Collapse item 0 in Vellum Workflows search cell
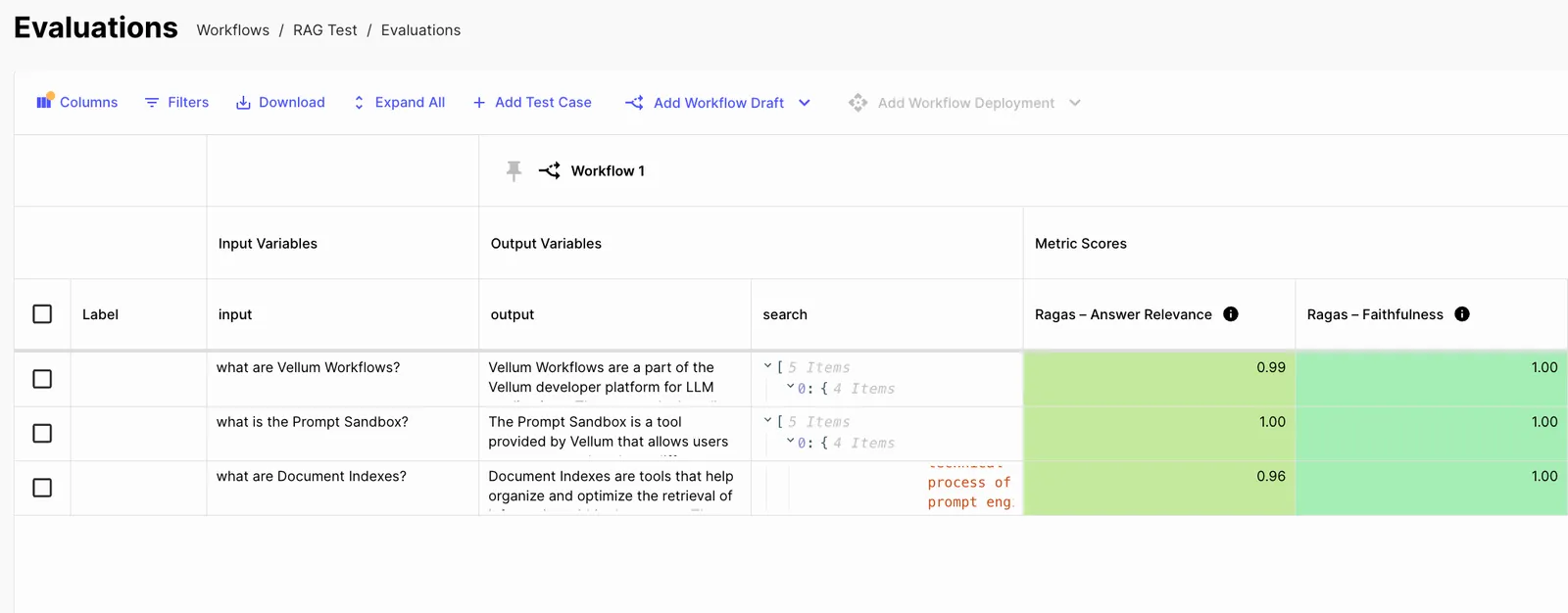 [x=790, y=387]
